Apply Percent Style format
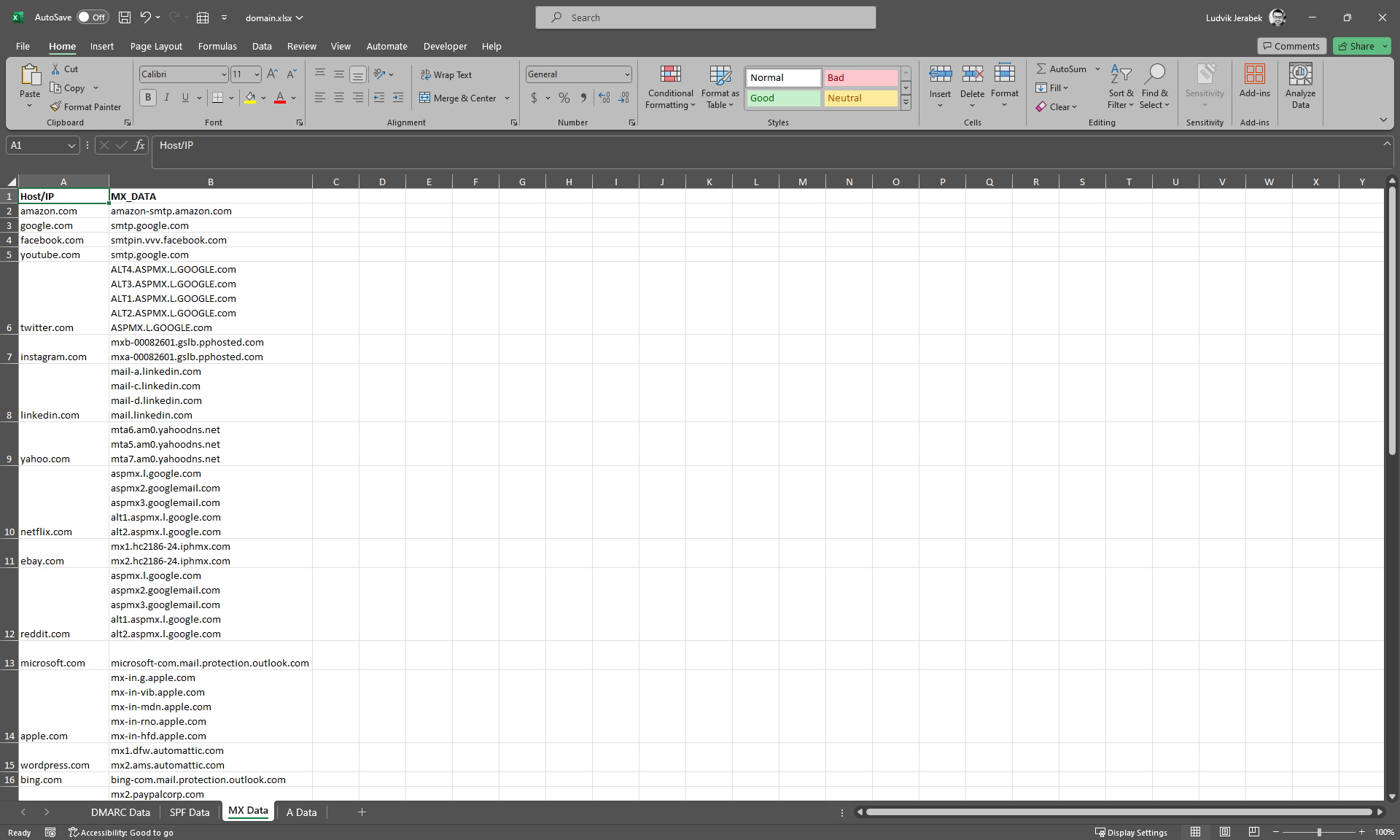The image size is (1400, 840). [564, 98]
